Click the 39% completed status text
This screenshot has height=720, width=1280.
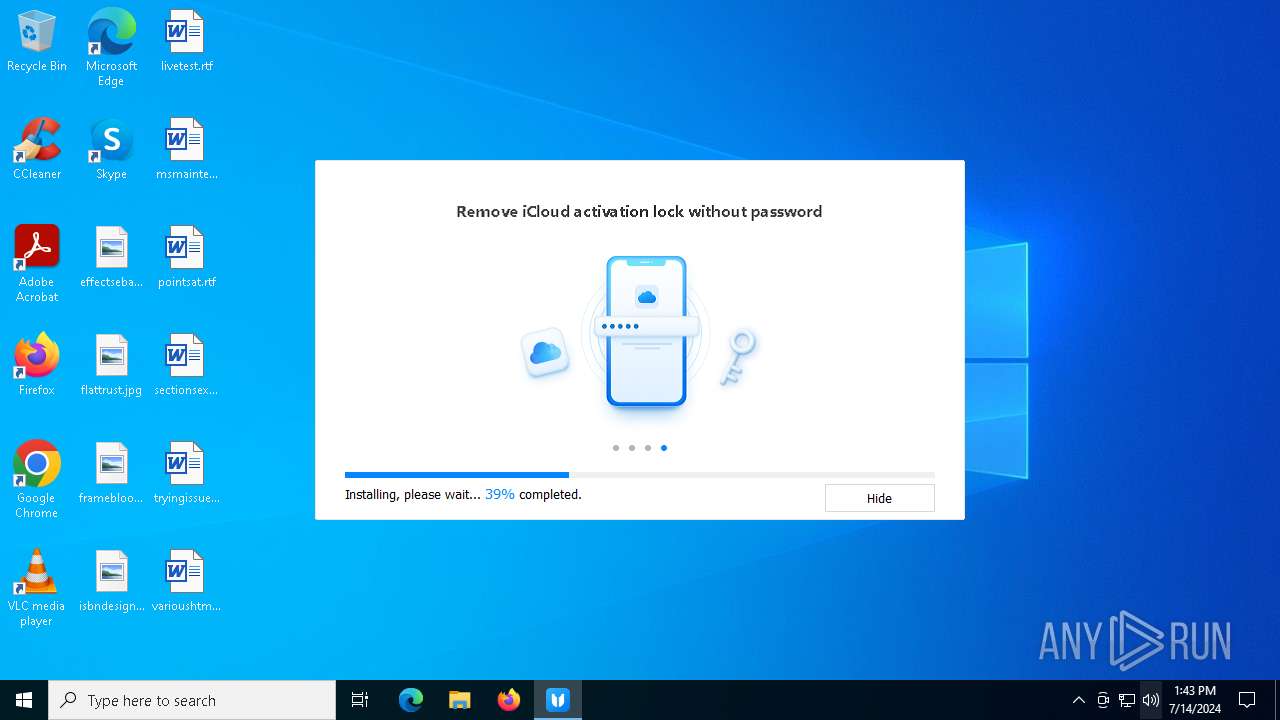tap(533, 494)
